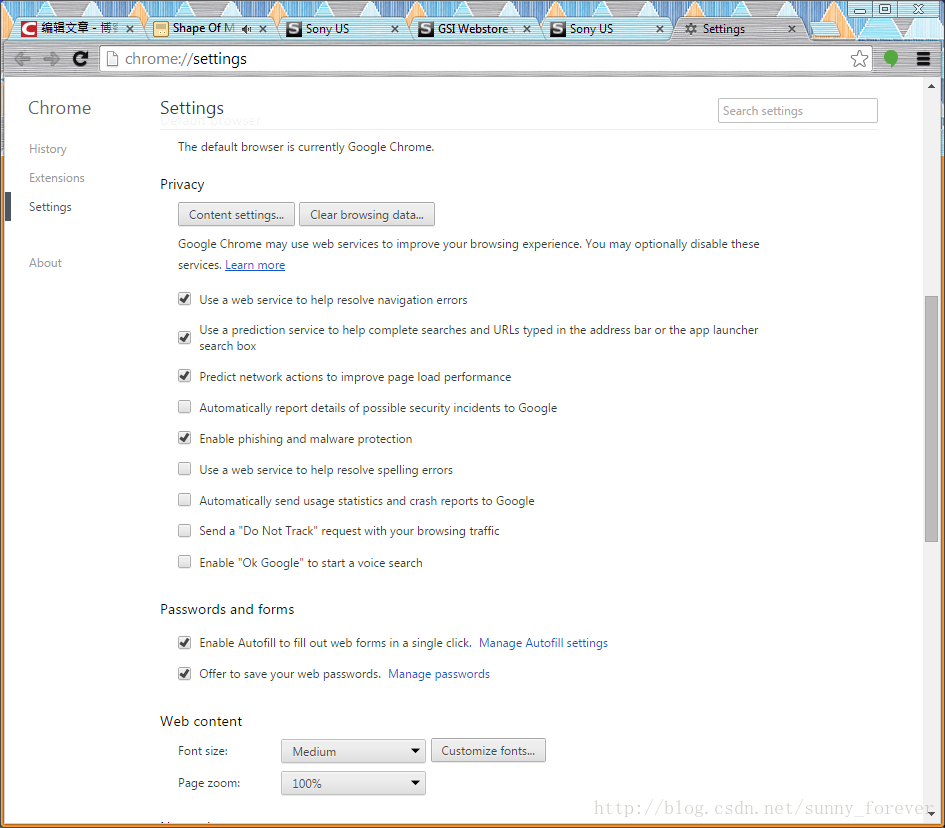Image resolution: width=945 pixels, height=828 pixels.
Task: Enable the Do Not Track request checkbox
Action: [184, 530]
